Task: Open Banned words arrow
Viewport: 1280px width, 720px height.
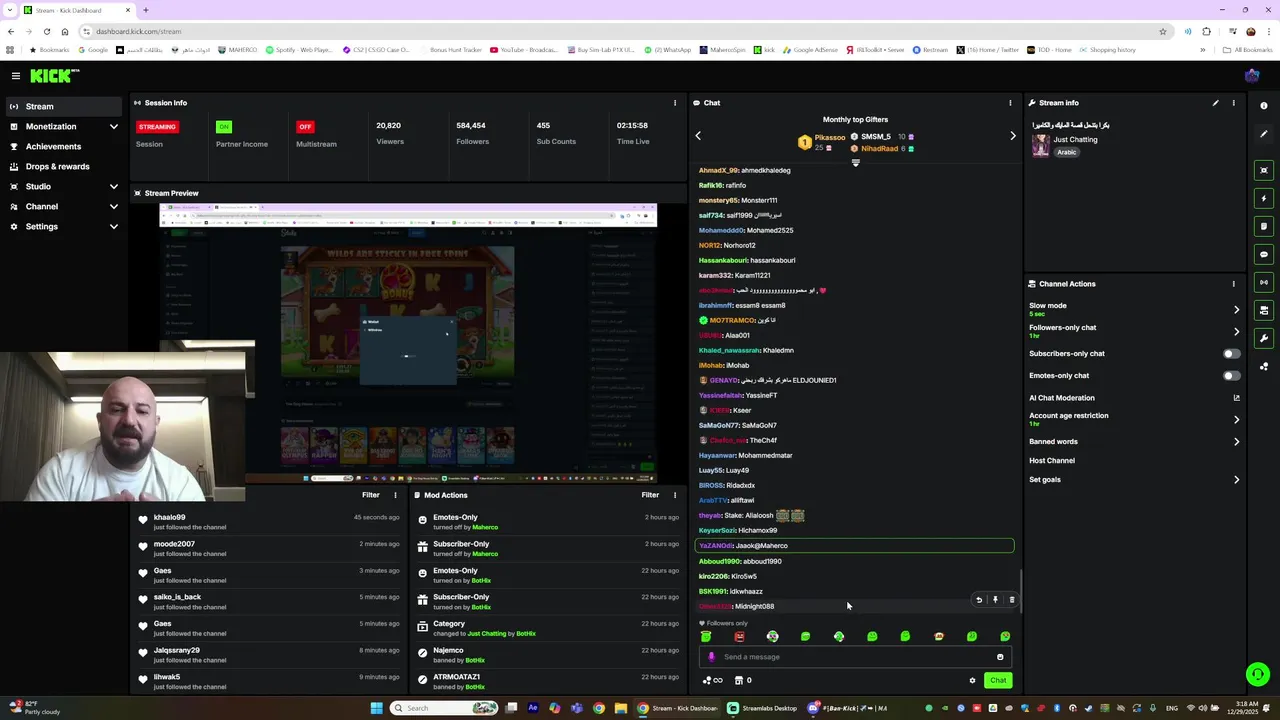Action: point(1236,442)
